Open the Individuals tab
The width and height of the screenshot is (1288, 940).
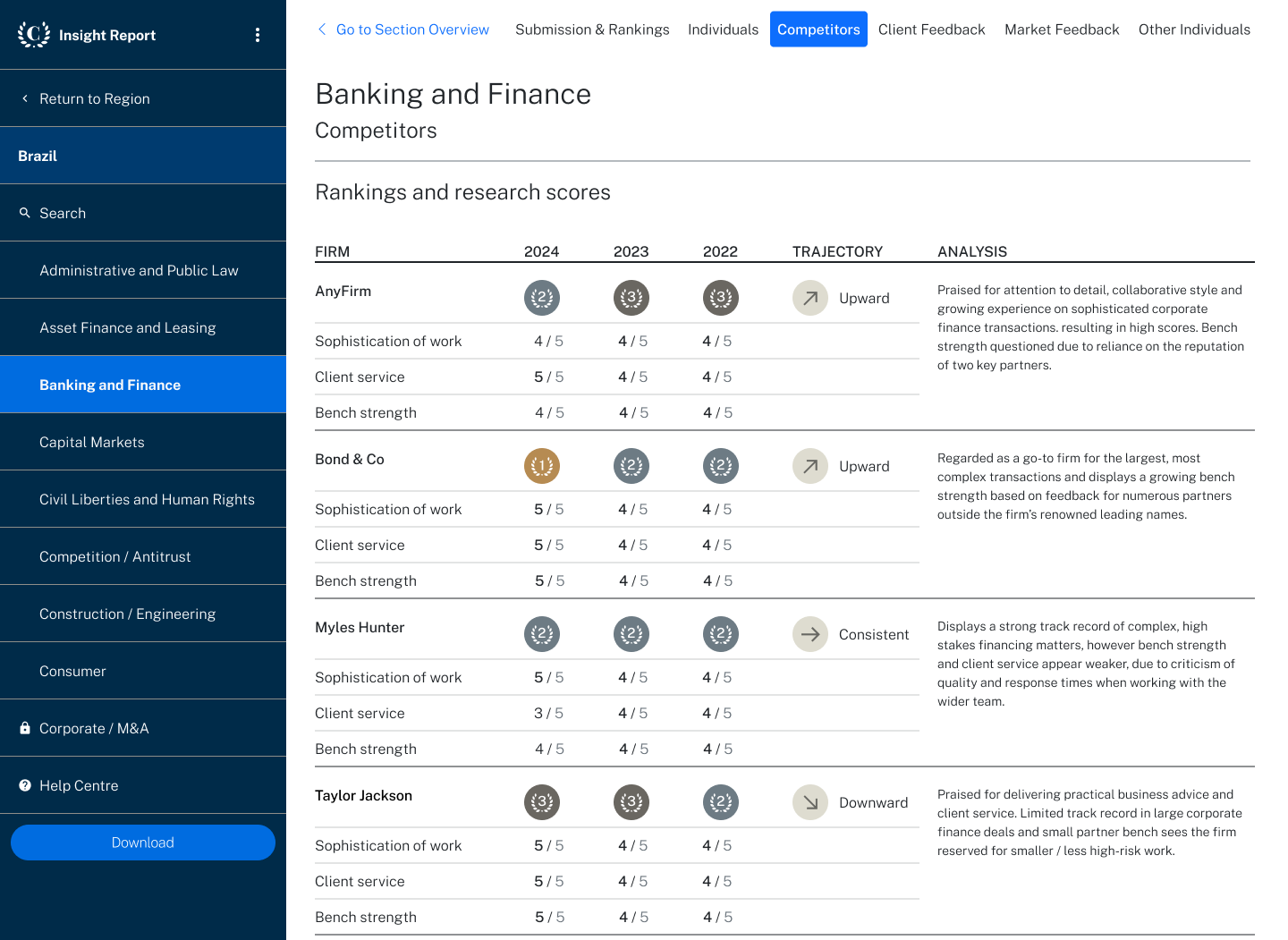[x=723, y=29]
